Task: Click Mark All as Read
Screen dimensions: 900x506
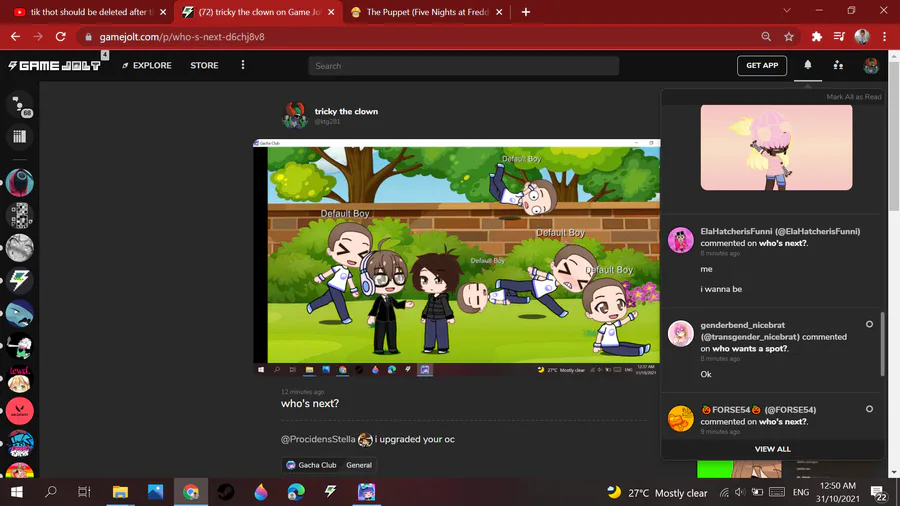Action: click(x=854, y=97)
